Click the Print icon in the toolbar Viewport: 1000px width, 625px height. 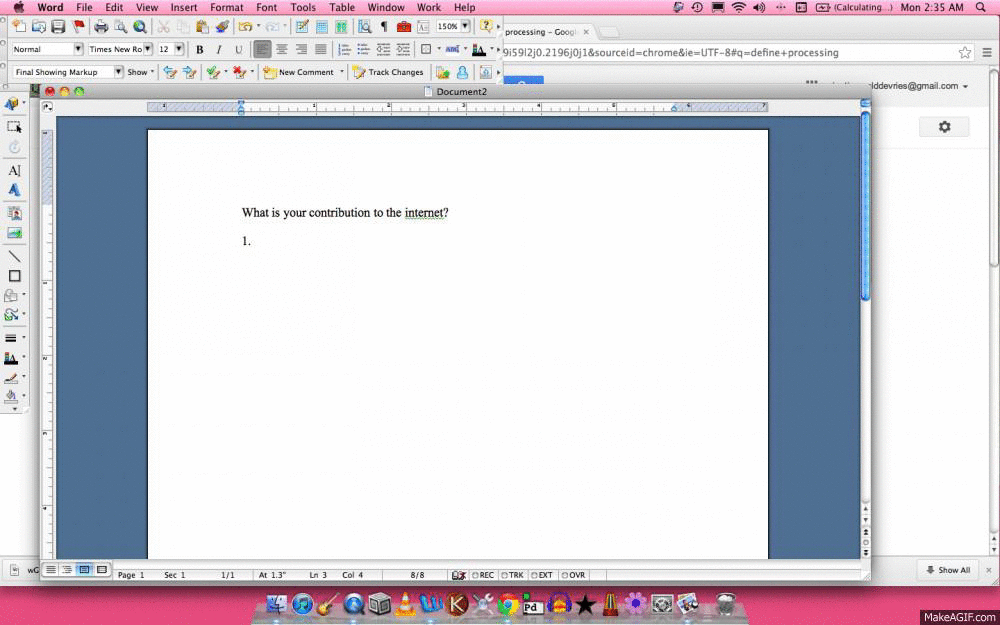click(101, 27)
